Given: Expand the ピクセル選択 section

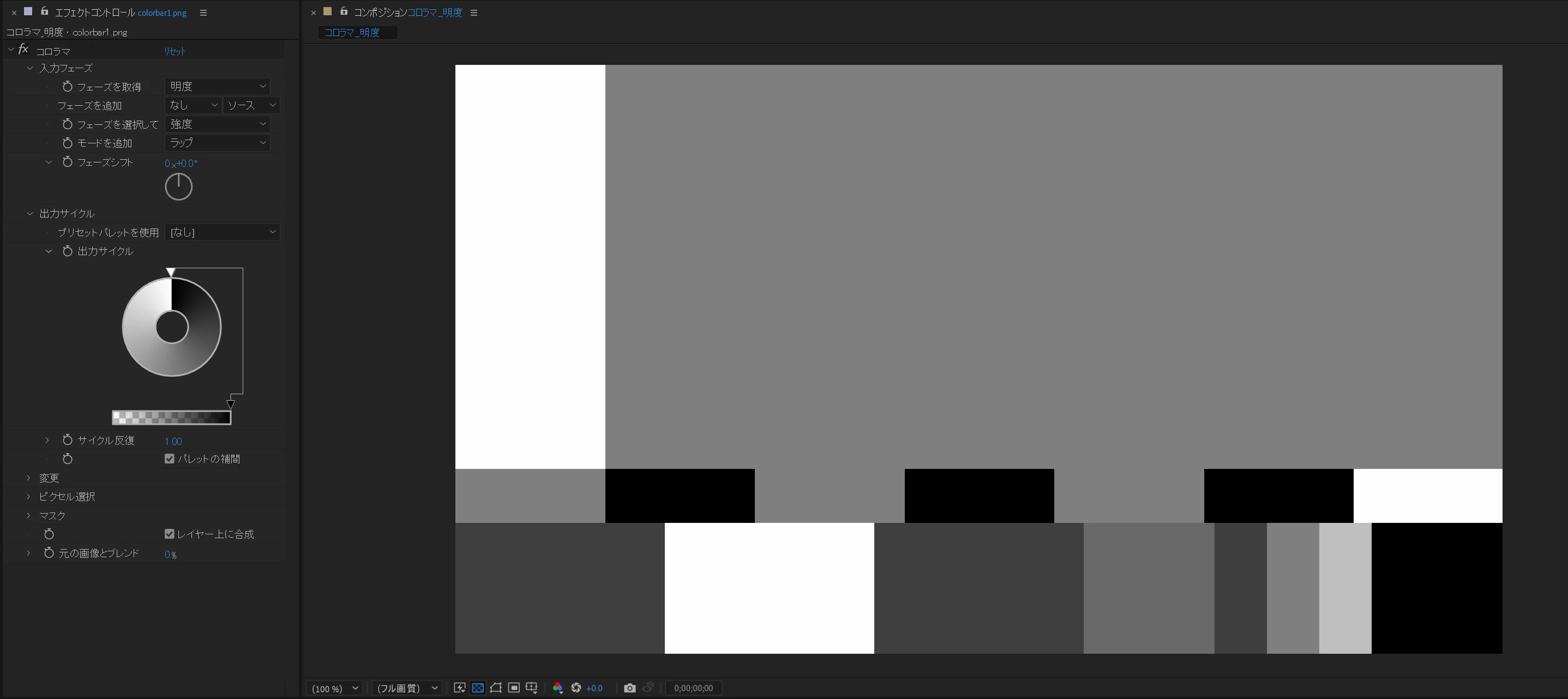Looking at the screenshot, I should click(x=28, y=496).
